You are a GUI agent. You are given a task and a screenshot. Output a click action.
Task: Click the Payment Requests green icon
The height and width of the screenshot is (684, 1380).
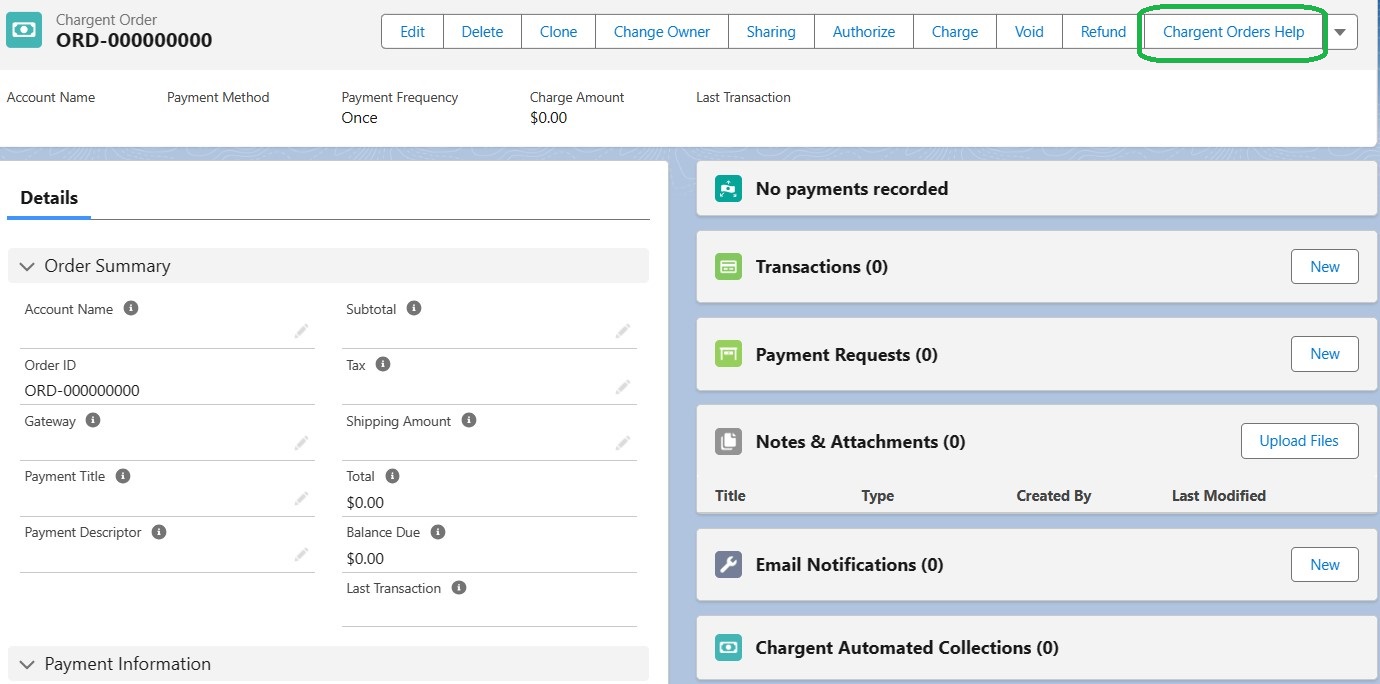point(727,354)
